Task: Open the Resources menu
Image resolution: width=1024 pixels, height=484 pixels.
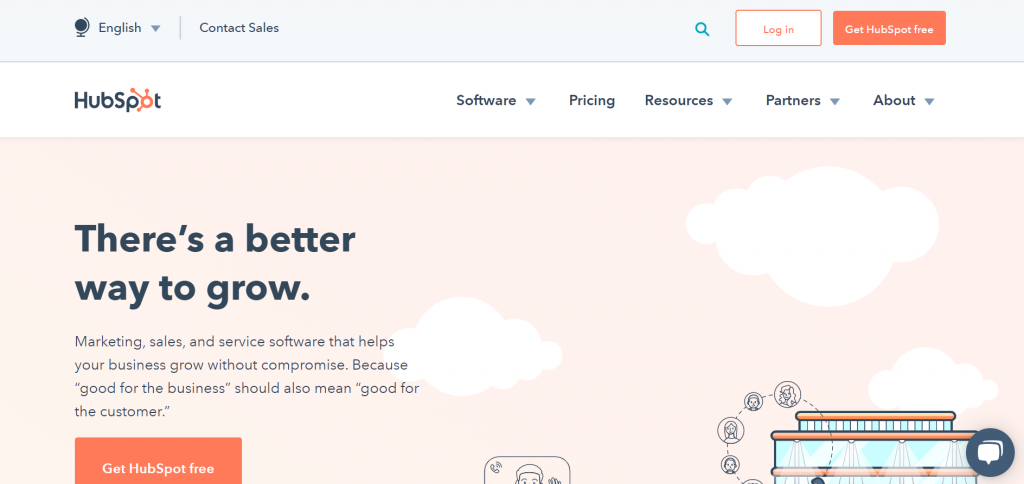Action: 679,101
